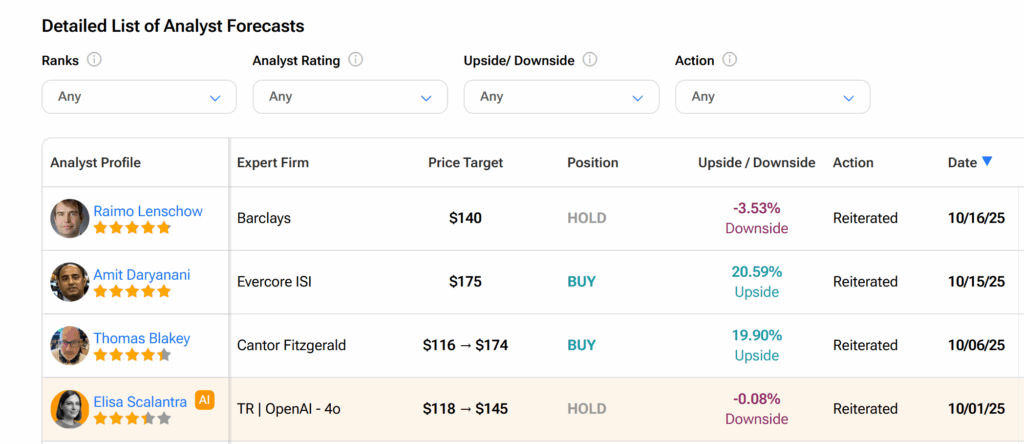Open the Ranks filter dropdown
1024x444 pixels.
tap(139, 97)
